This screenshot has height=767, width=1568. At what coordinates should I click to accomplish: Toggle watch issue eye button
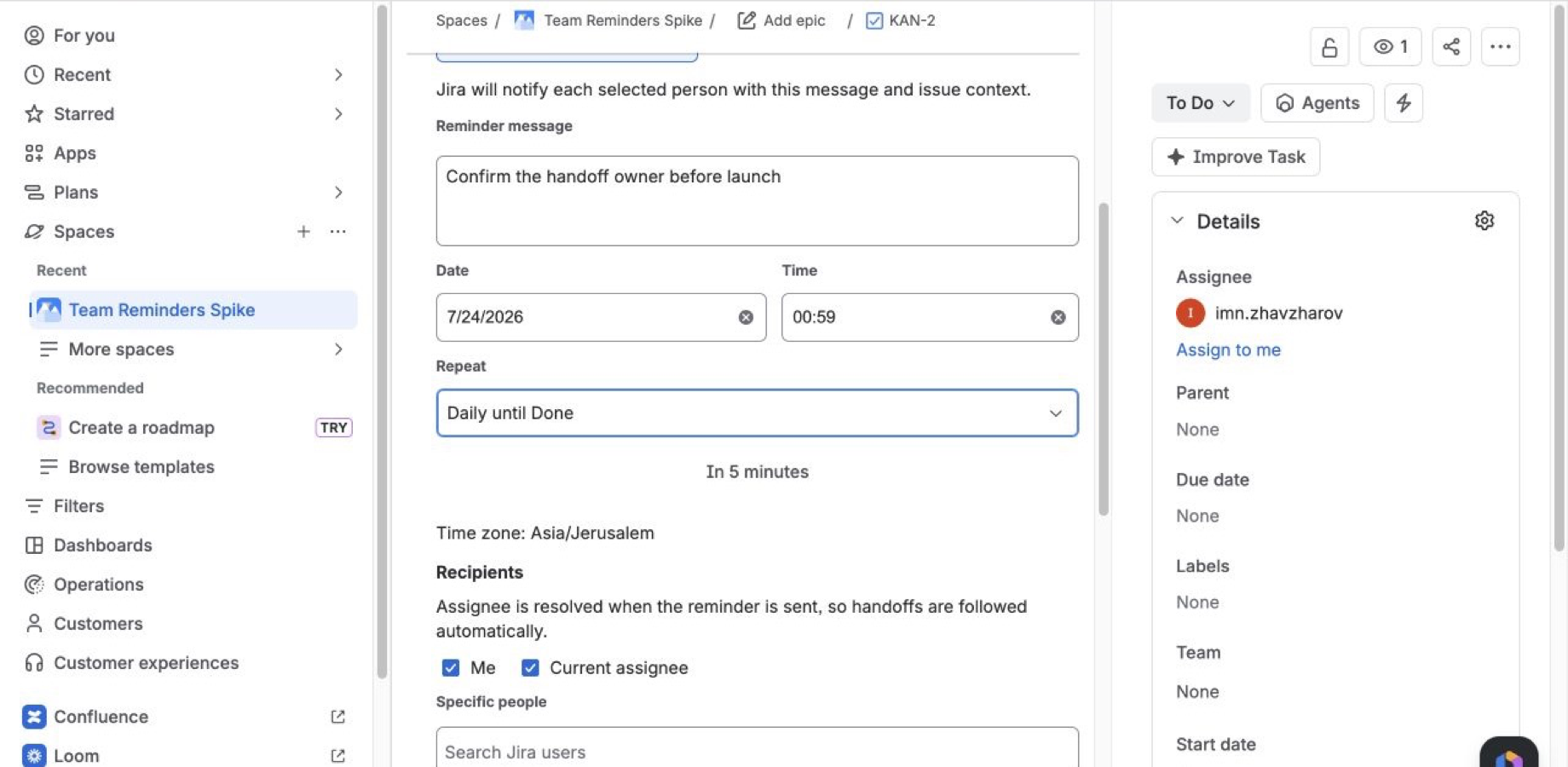1391,47
